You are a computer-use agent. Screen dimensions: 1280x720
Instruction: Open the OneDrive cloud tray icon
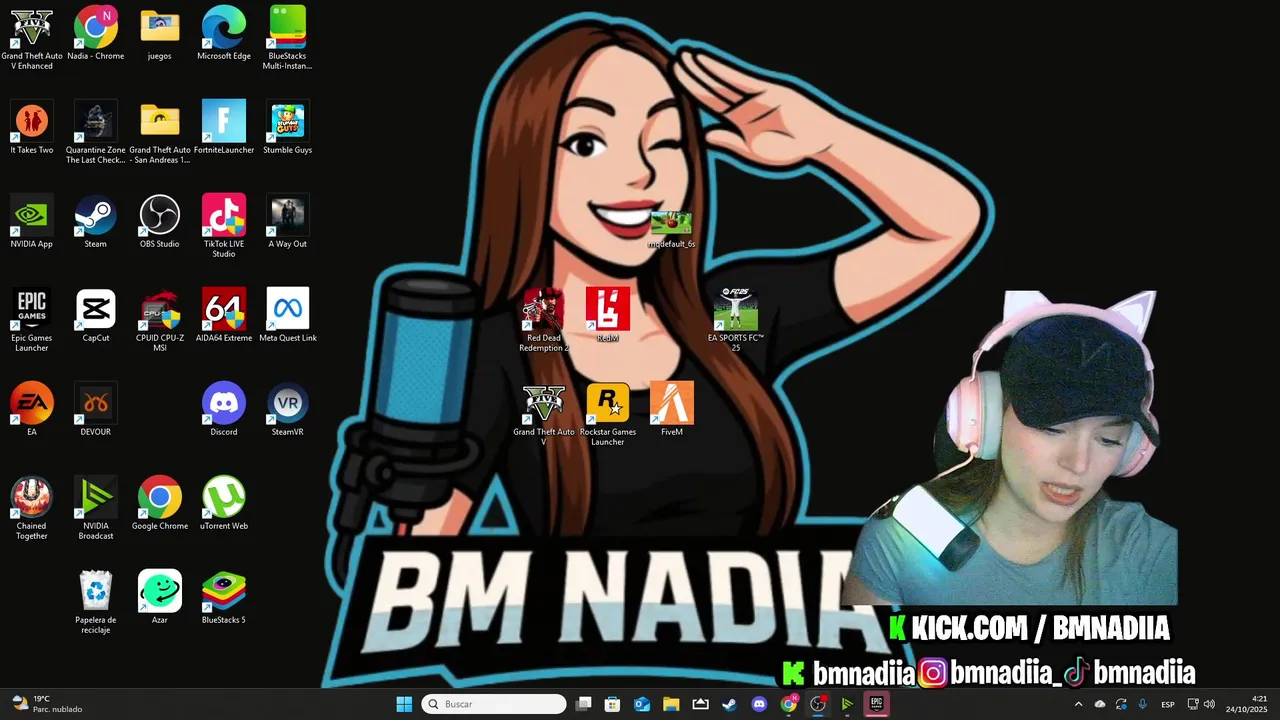coord(1100,704)
